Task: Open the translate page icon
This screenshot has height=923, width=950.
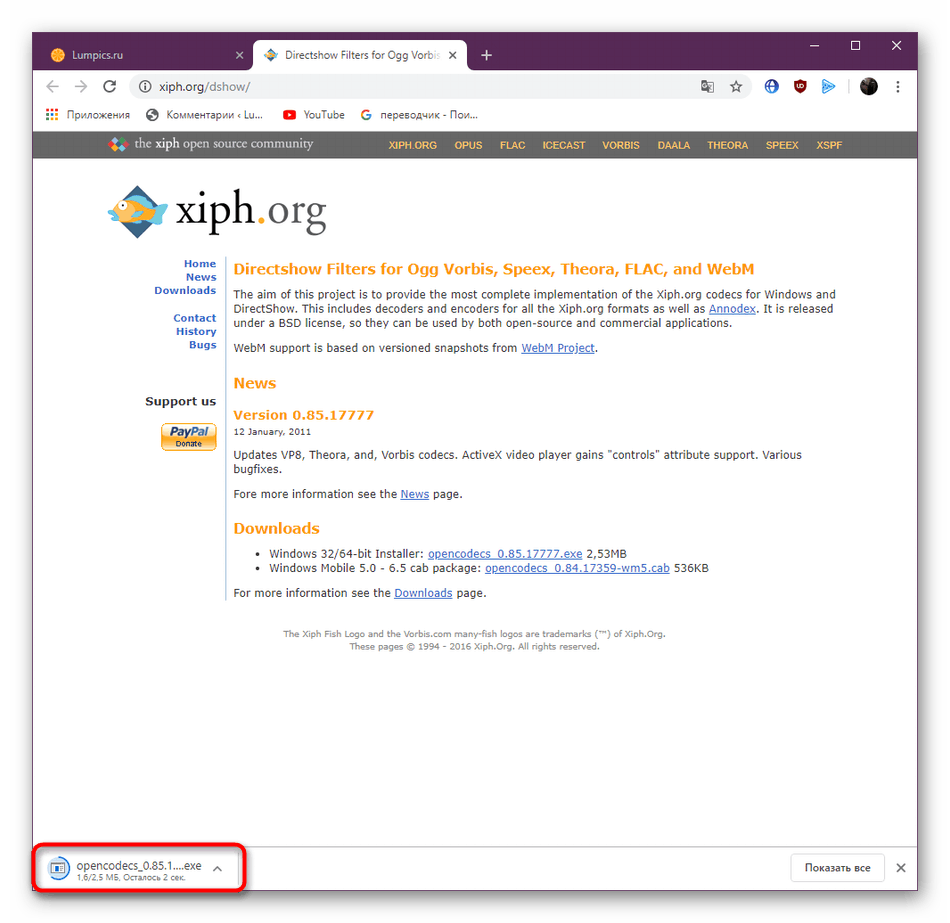Action: (x=707, y=87)
